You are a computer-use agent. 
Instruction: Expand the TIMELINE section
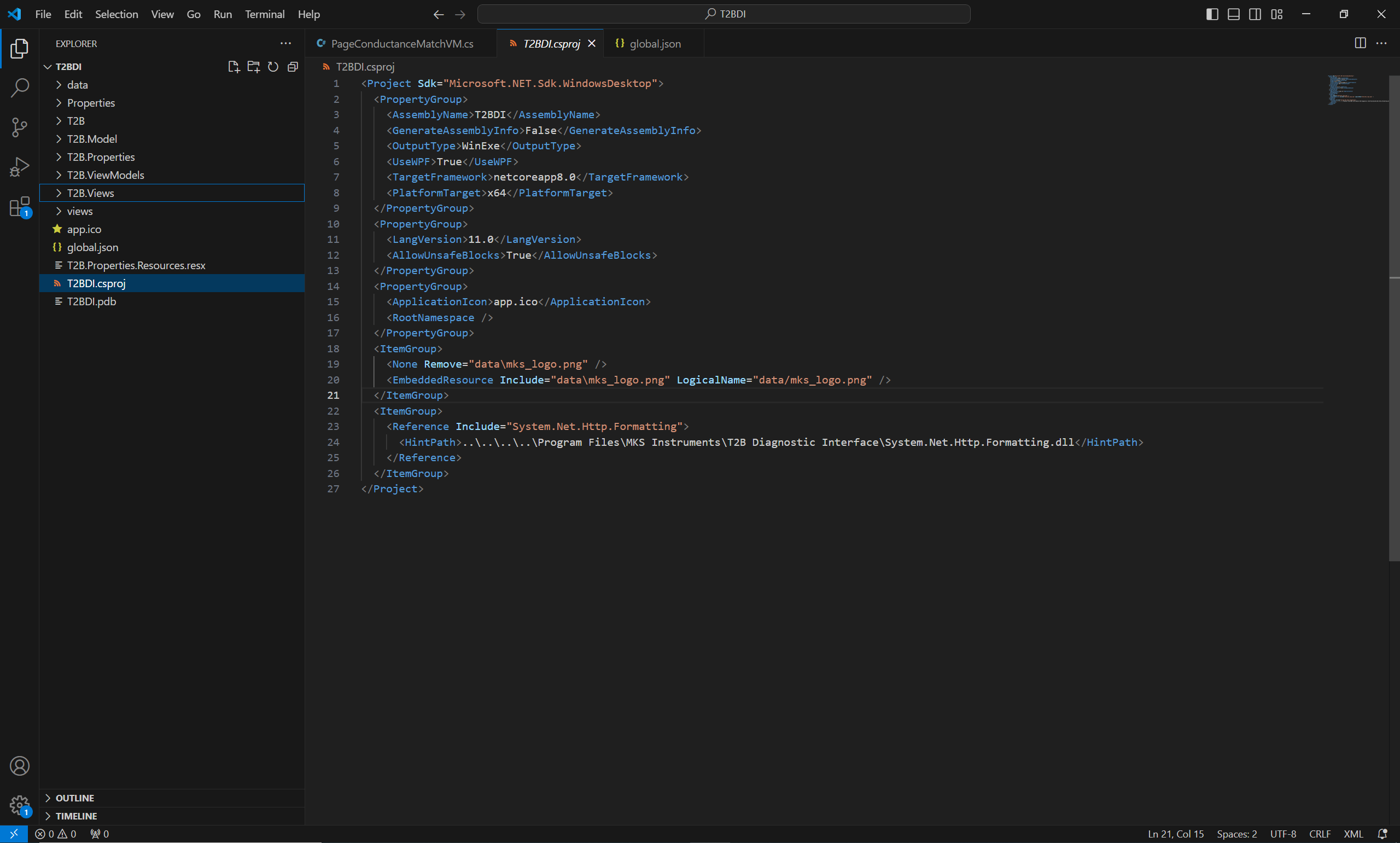tap(76, 816)
